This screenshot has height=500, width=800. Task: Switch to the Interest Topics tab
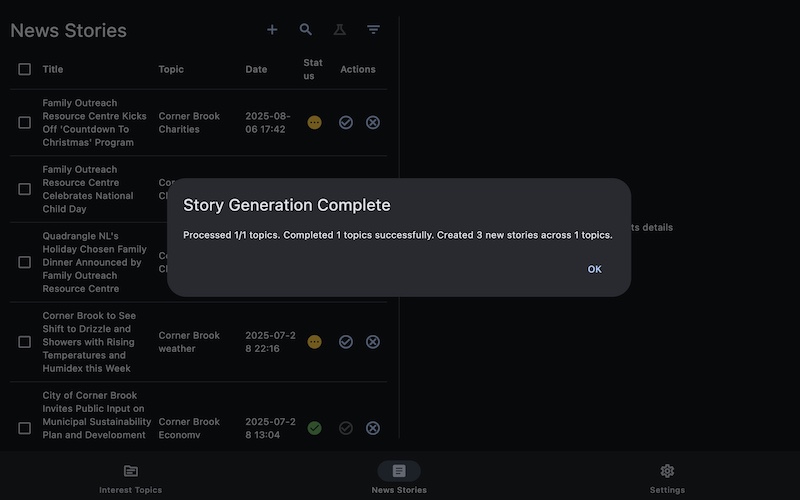tap(131, 479)
